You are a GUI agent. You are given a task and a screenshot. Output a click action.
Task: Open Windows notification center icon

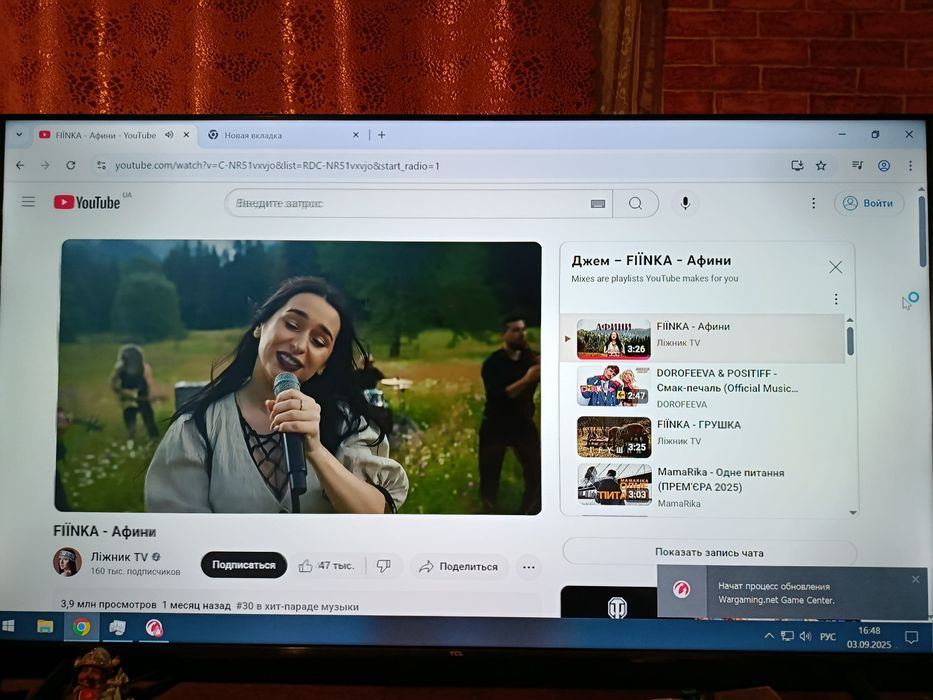[x=911, y=638]
